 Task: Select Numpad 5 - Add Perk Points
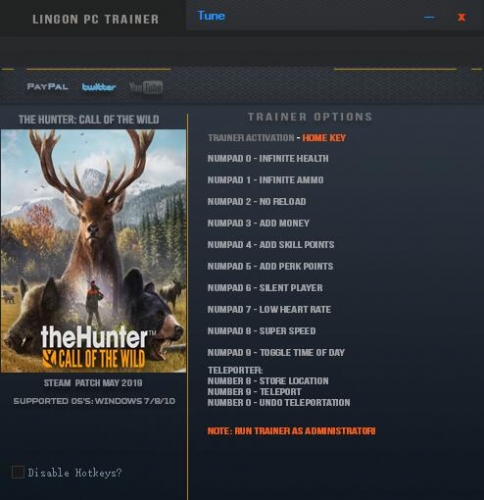tap(270, 266)
